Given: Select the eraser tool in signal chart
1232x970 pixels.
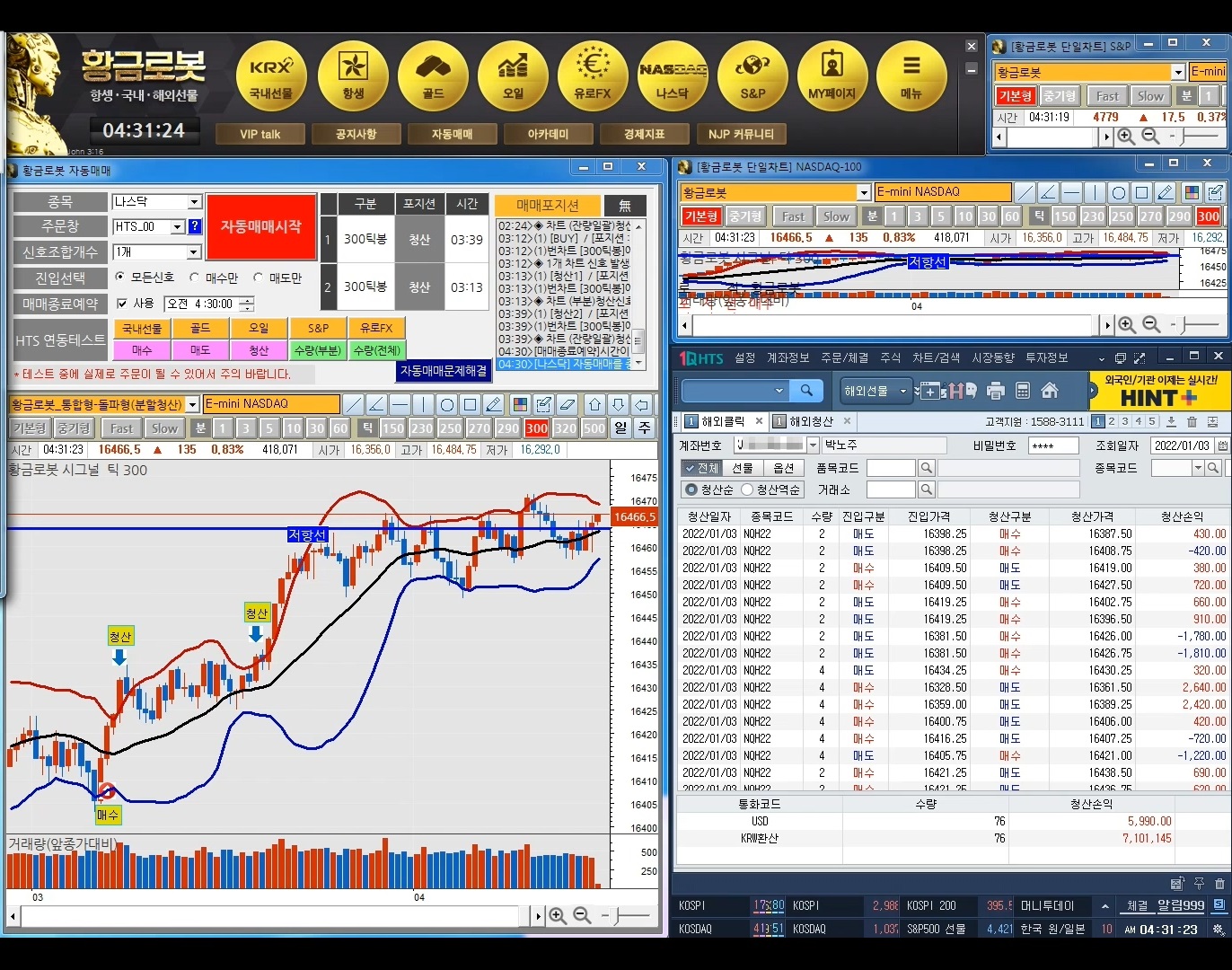Looking at the screenshot, I should pyautogui.click(x=567, y=404).
